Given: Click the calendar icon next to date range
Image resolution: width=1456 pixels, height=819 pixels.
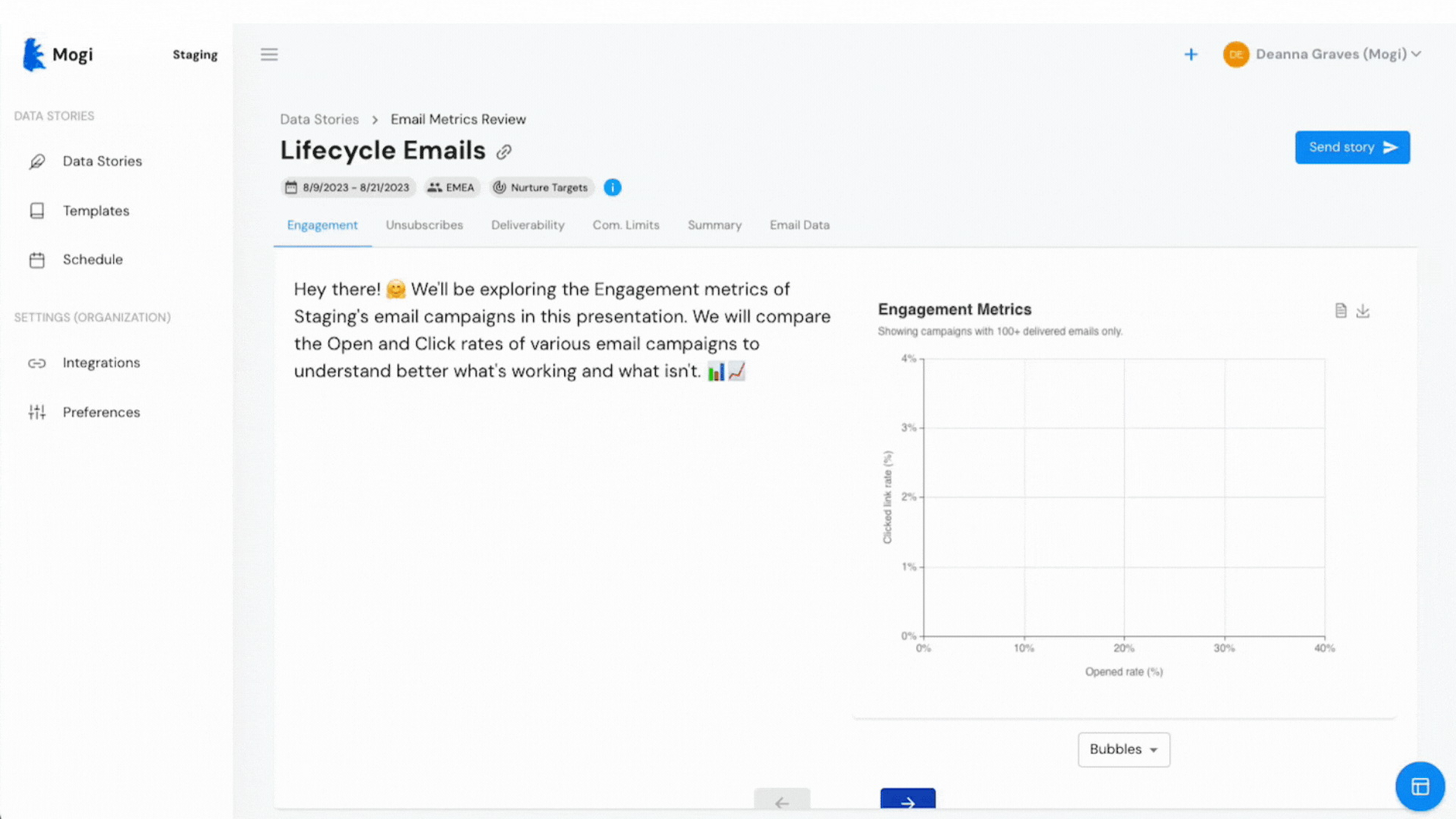Looking at the screenshot, I should pyautogui.click(x=293, y=187).
